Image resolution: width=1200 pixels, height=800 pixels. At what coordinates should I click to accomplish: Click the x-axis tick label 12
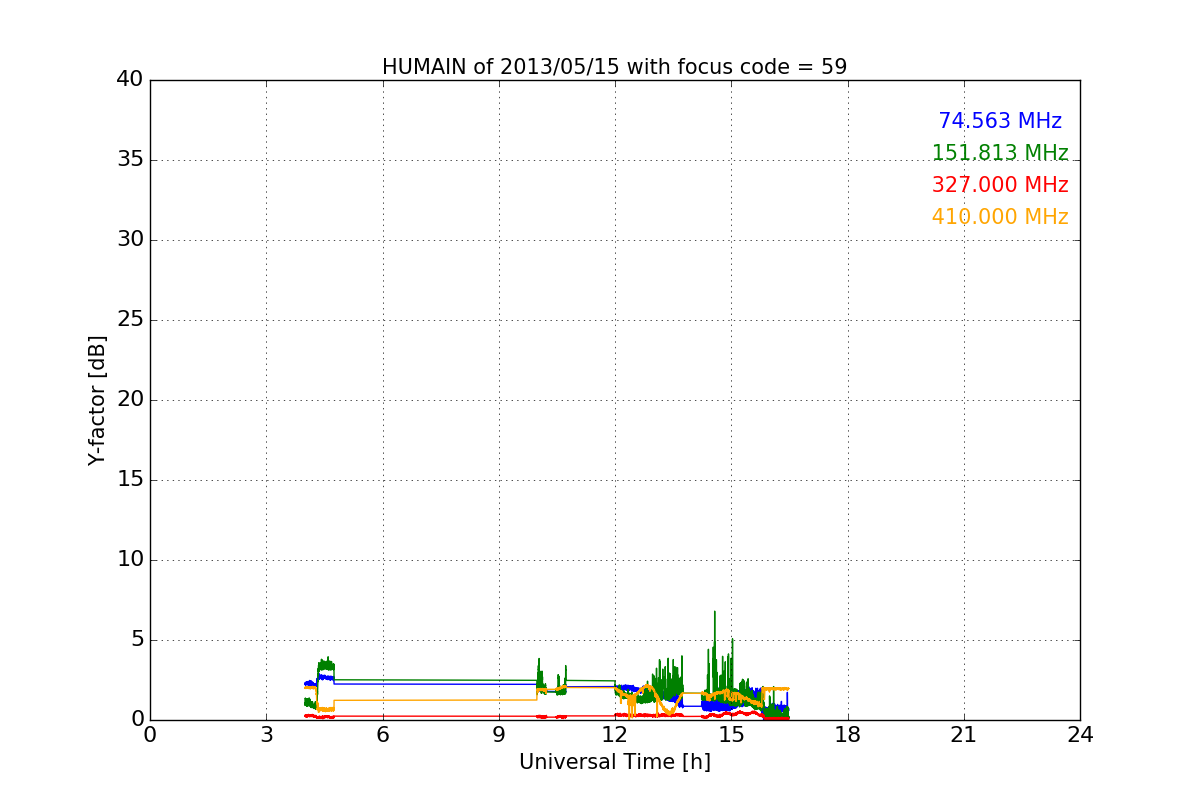(615, 735)
